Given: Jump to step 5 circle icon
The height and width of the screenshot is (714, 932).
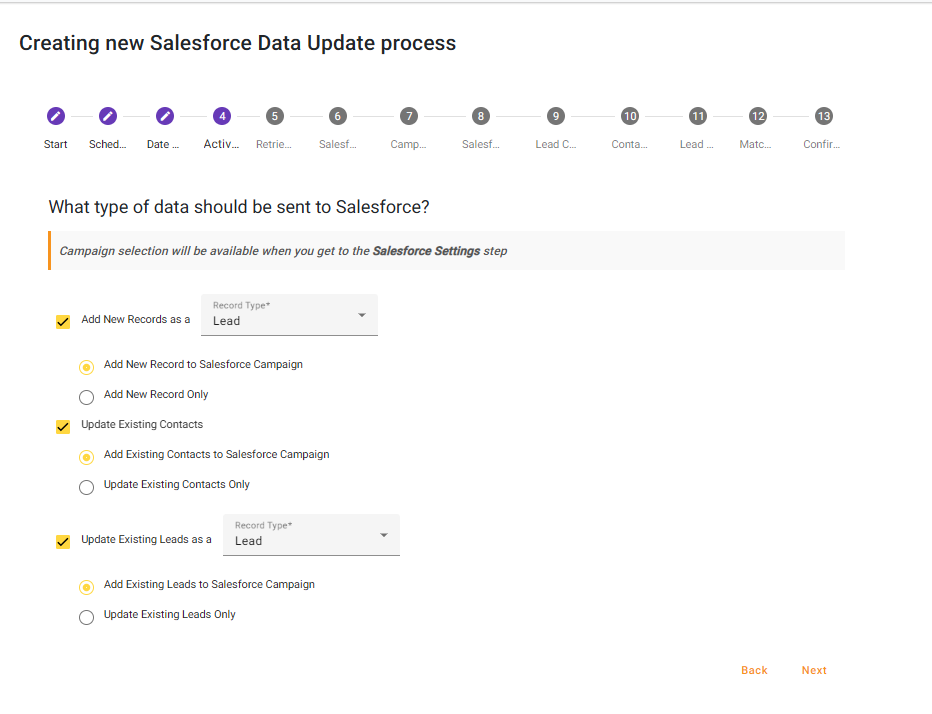Looking at the screenshot, I should [275, 116].
